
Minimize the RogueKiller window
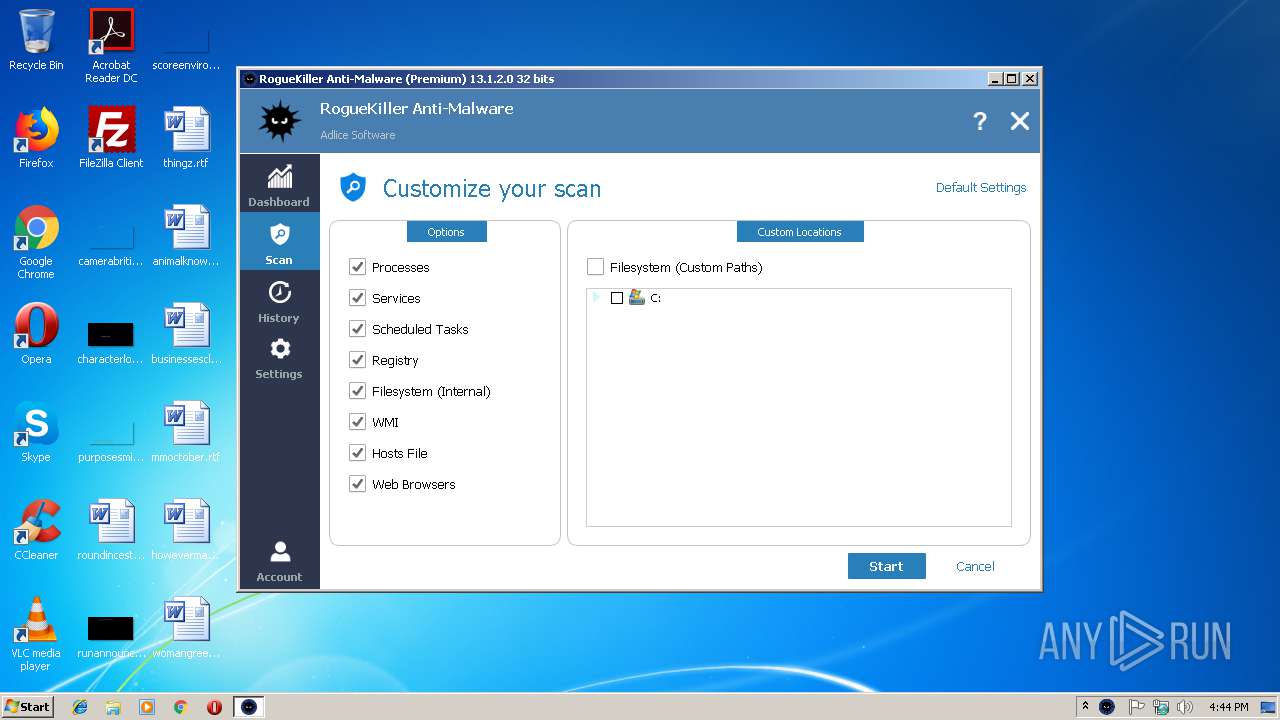(995, 79)
